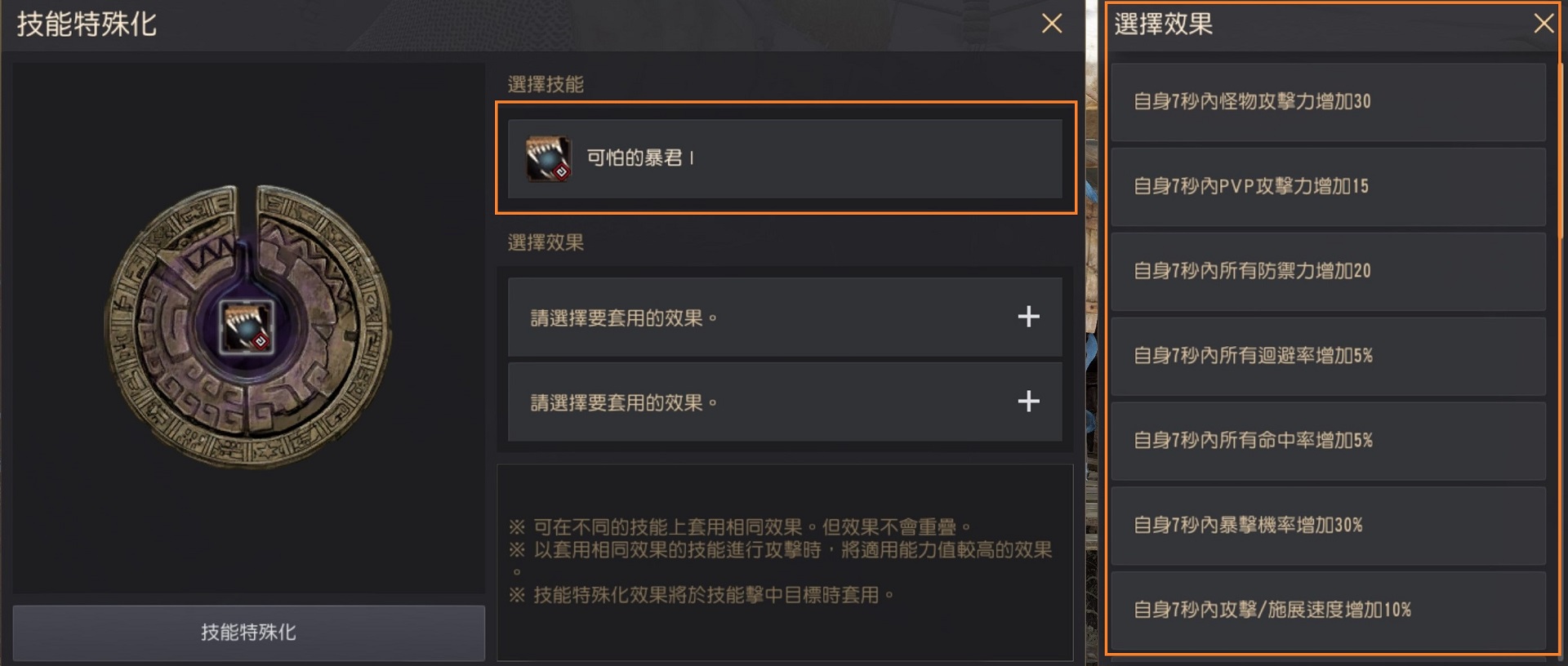Image resolution: width=1568 pixels, height=666 pixels.
Task: Expand the second 請選擇要套用的效果 slot
Action: 785,402
